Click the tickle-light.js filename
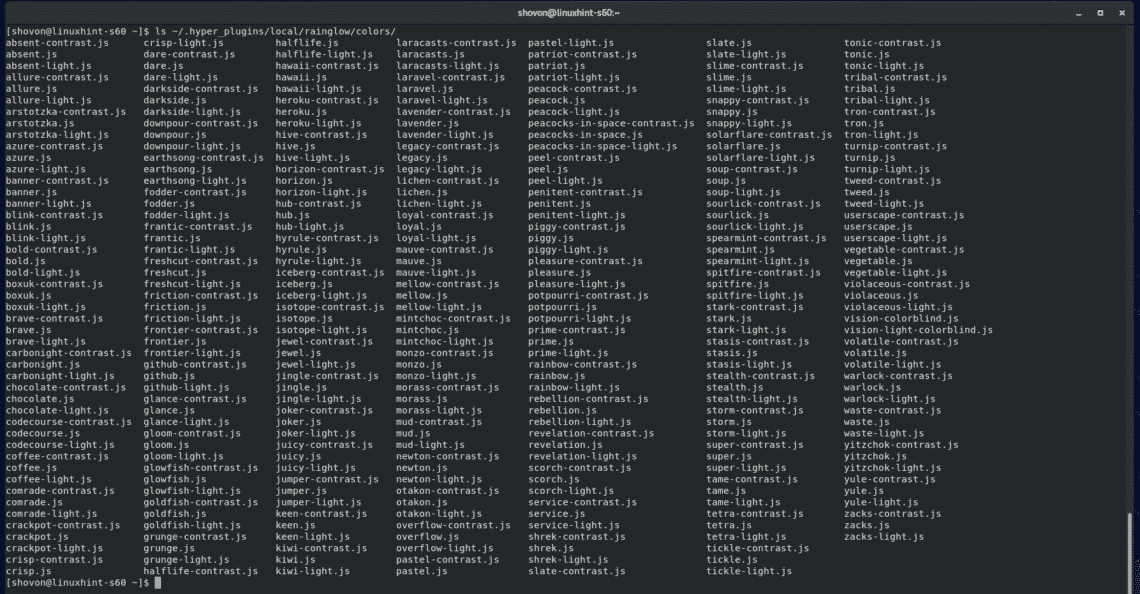1140x594 pixels. click(749, 571)
